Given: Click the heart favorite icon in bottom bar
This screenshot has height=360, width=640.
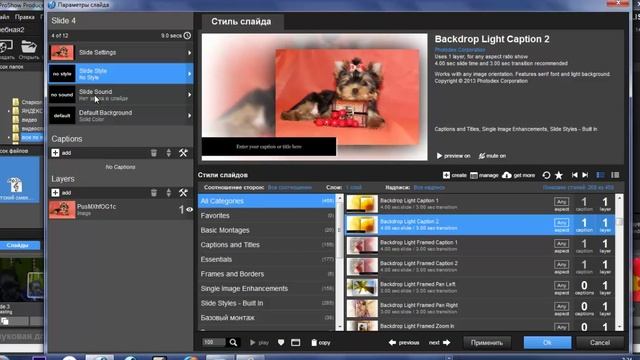Looking at the screenshot, I should click(281, 342).
